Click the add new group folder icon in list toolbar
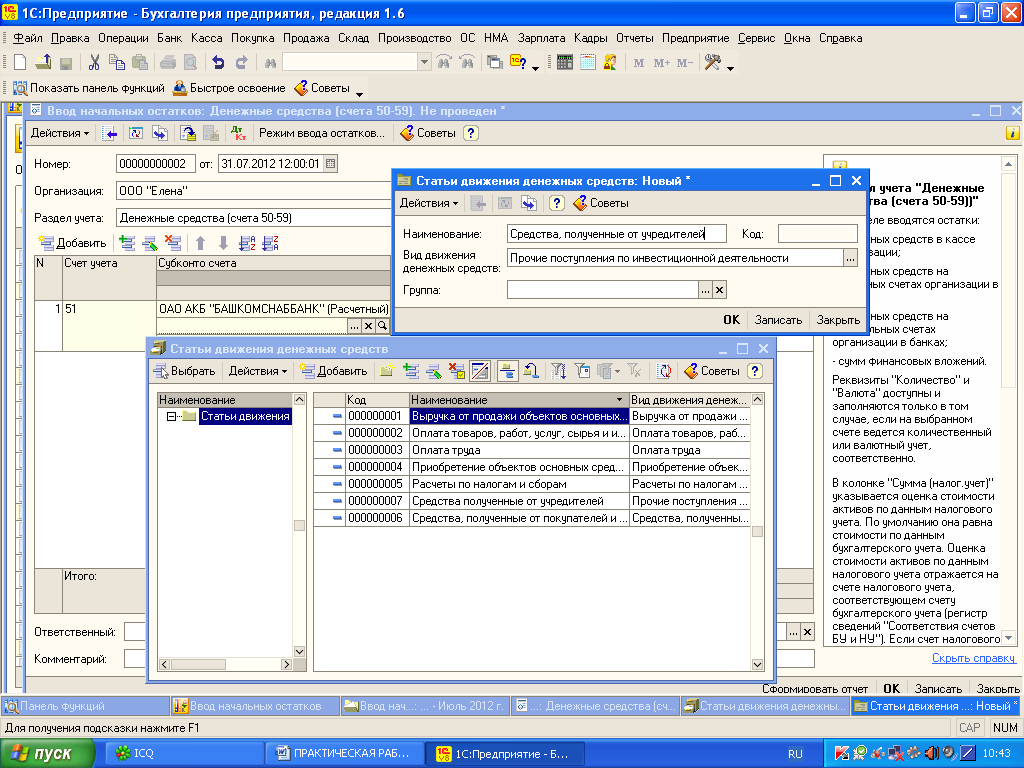 point(387,372)
